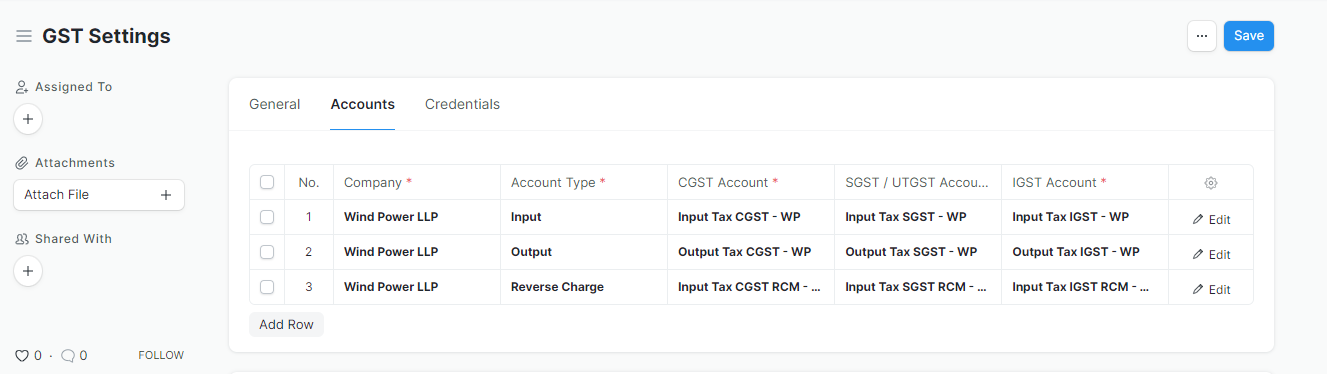Click Wind Power LLP in row 1

(x=417, y=217)
